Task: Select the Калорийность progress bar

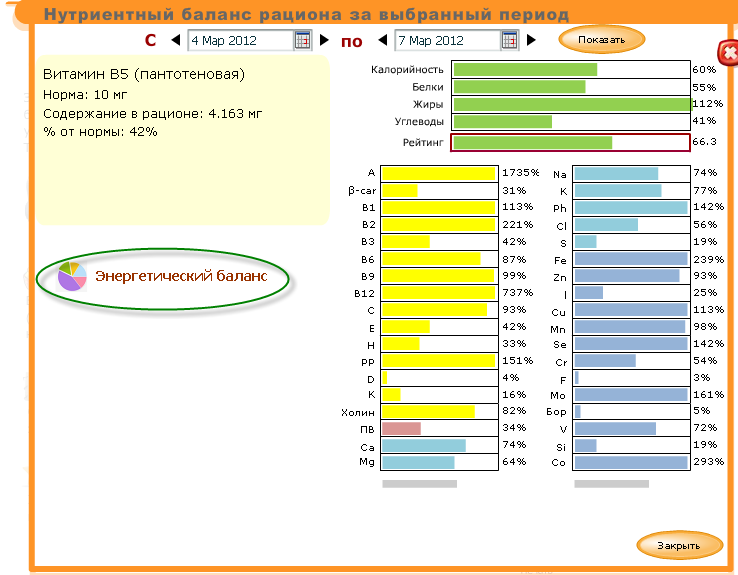Action: [x=570, y=70]
